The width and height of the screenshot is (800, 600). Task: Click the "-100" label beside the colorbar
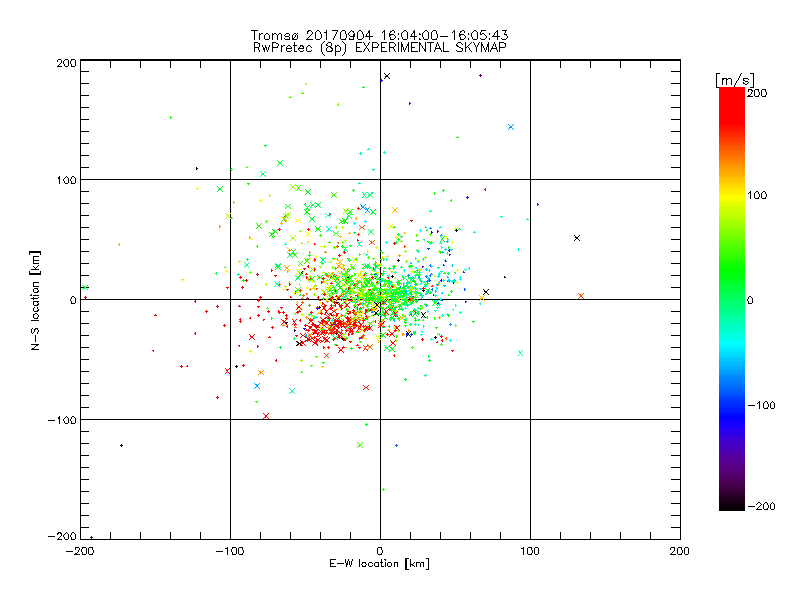[761, 405]
